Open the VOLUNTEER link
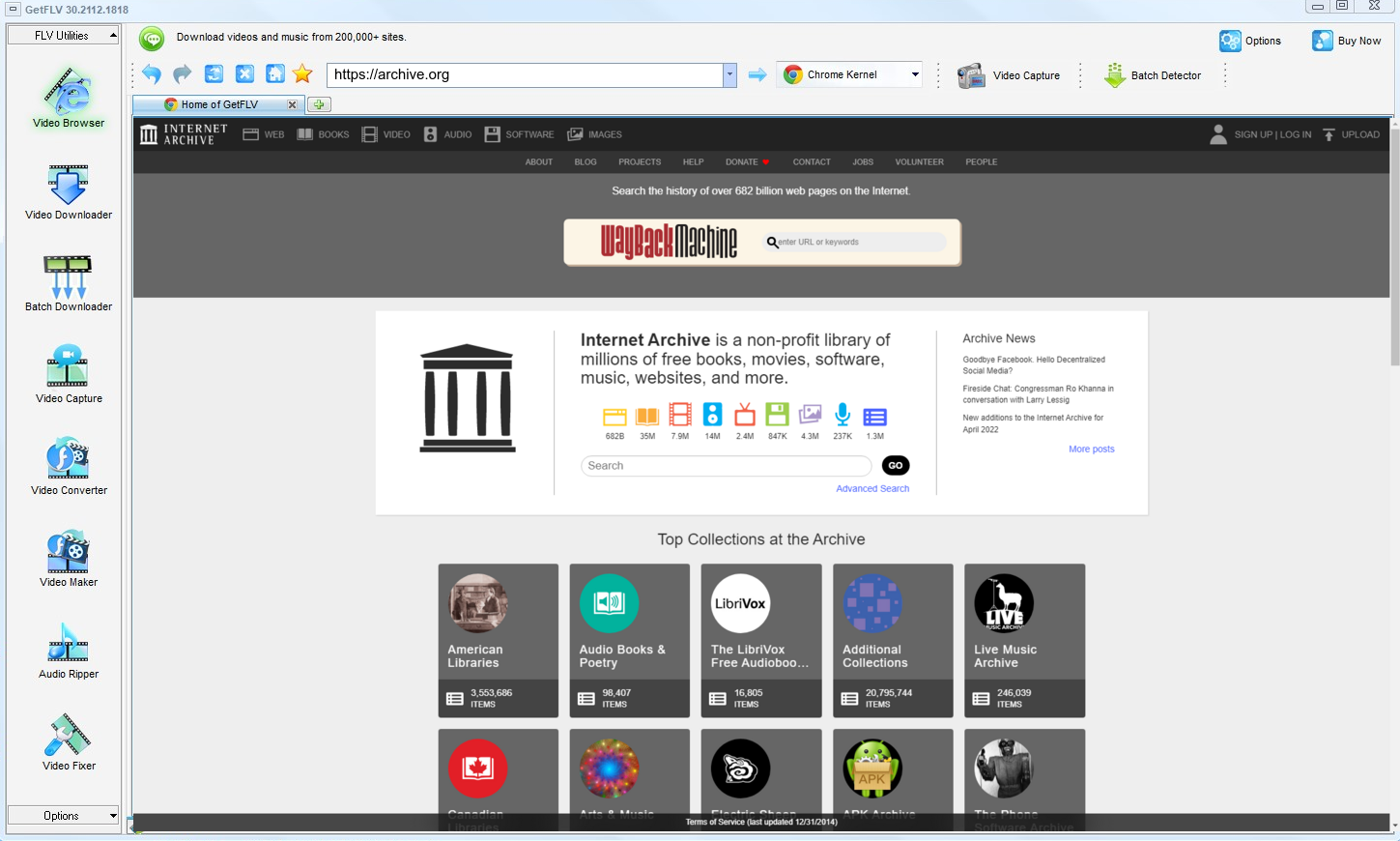1400x841 pixels. pos(919,162)
